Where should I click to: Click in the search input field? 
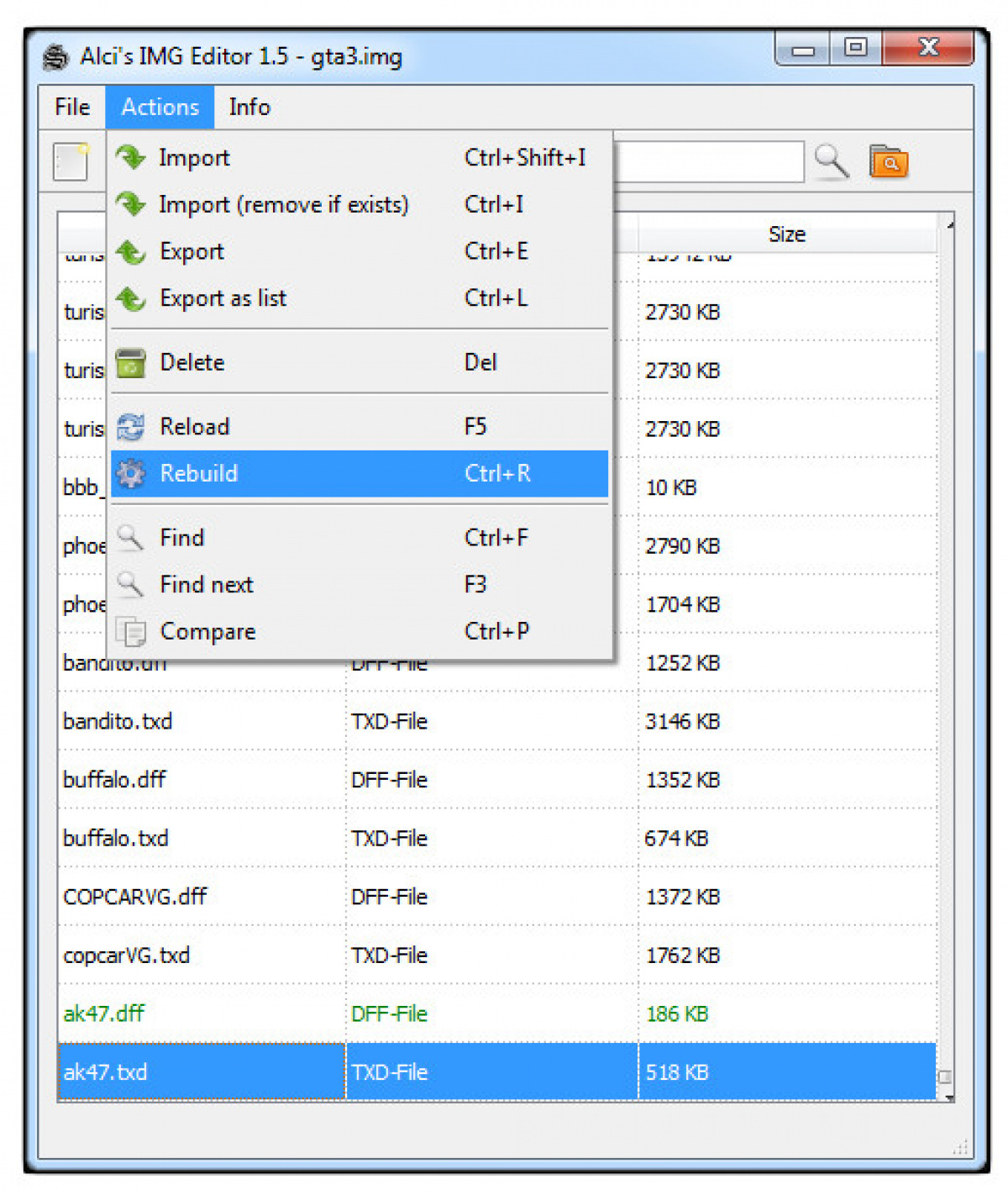[708, 161]
